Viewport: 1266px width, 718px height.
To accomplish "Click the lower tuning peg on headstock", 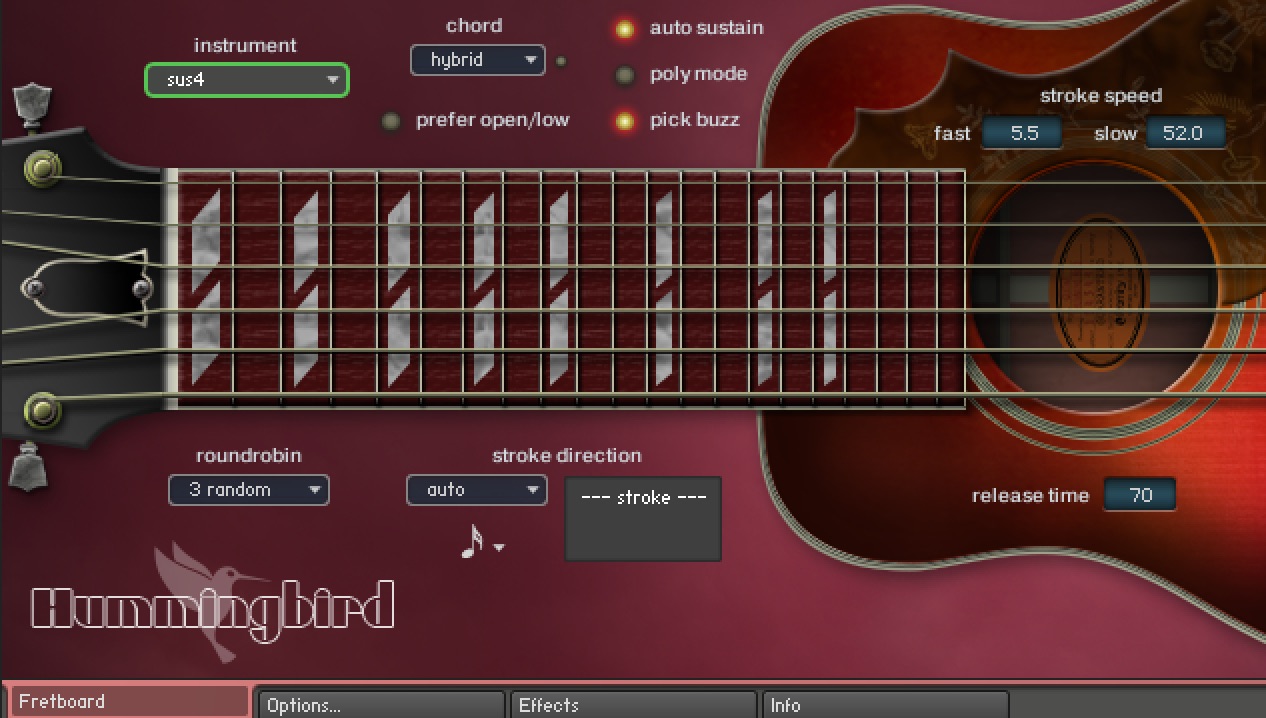I will click(x=28, y=467).
